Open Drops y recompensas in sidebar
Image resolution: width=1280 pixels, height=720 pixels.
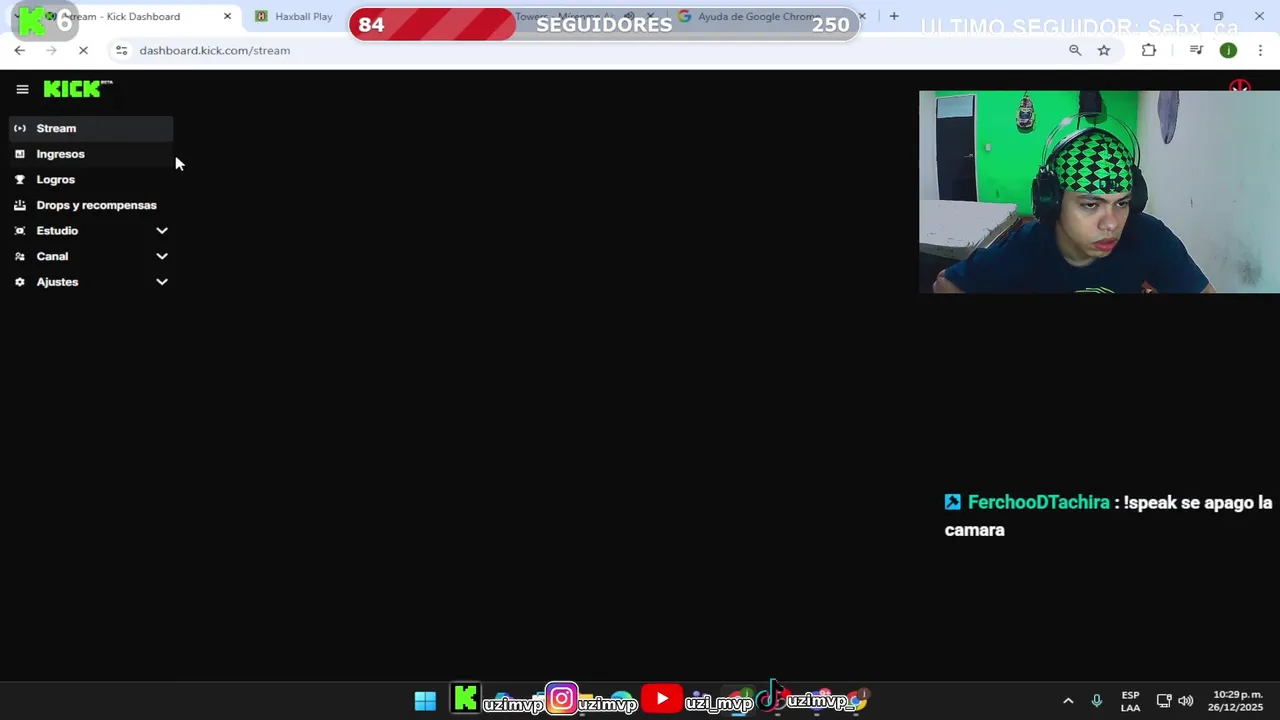click(91, 205)
